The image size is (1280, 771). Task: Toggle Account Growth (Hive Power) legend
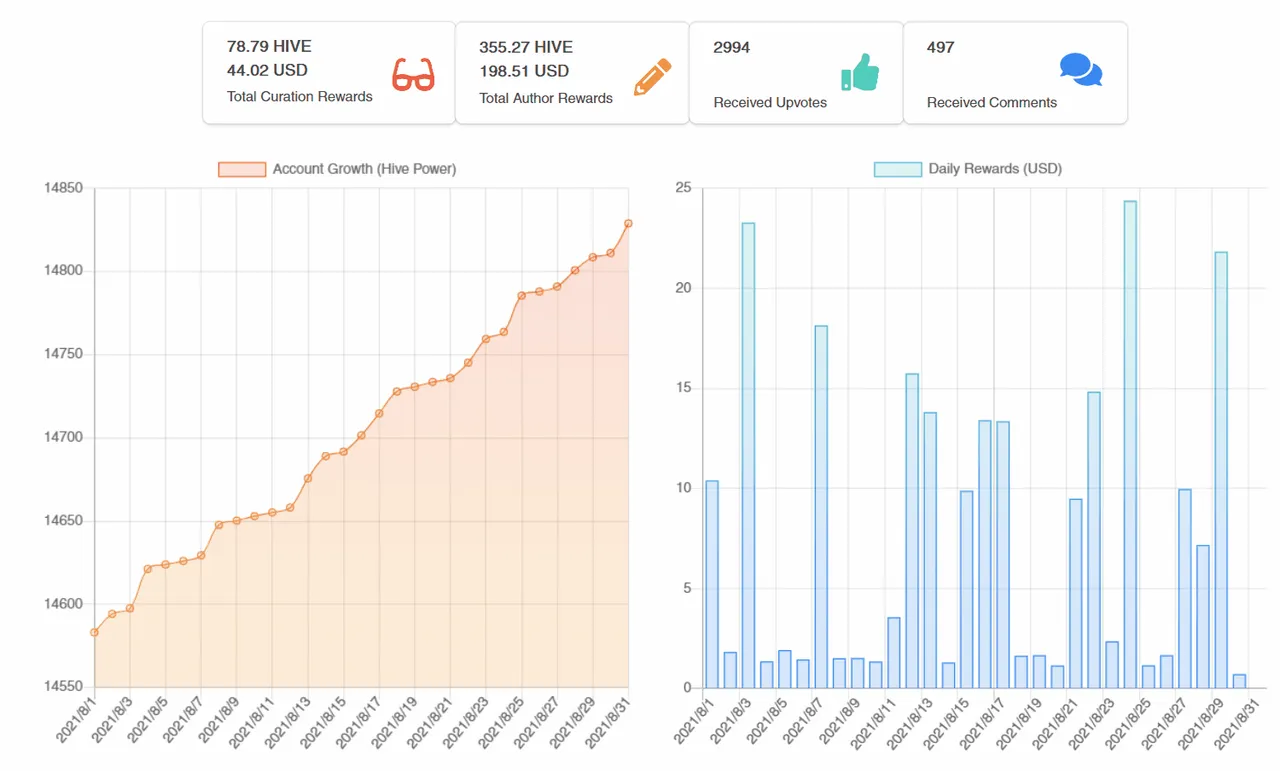337,169
